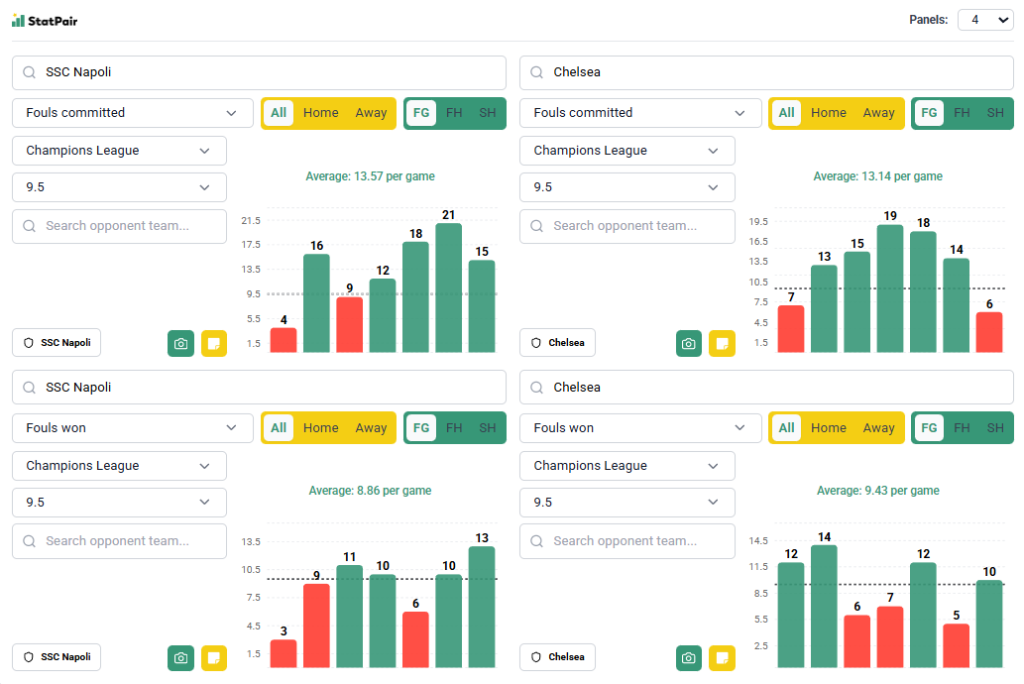Switch to Home in Napoli Fouls committed panel
The height and width of the screenshot is (684, 1024).
click(x=321, y=113)
